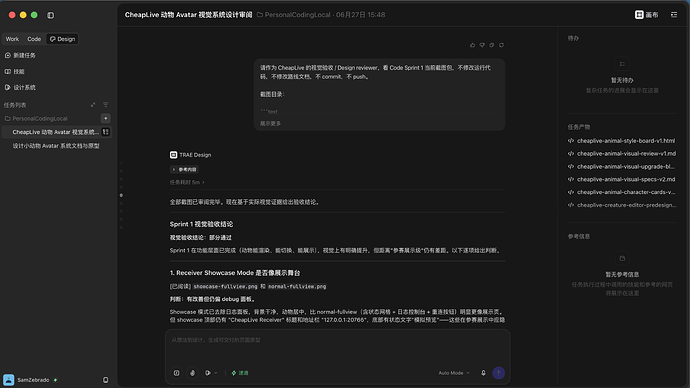The width and height of the screenshot is (690, 388).
Task: Regenerate the response with the refresh icon
Action: 502,45
